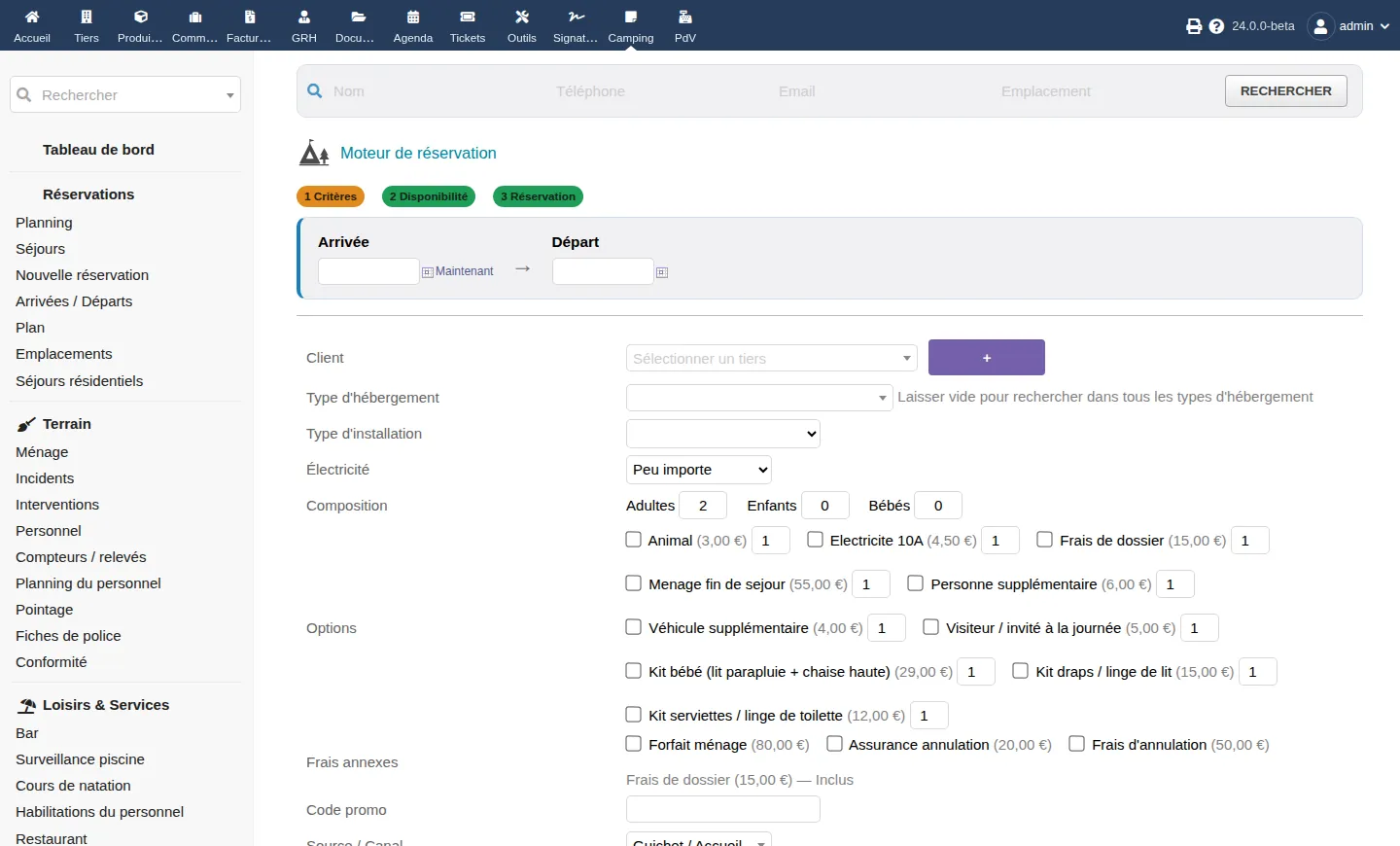Image resolution: width=1400 pixels, height=846 pixels.
Task: Open the Agenda calendar icon
Action: pyautogui.click(x=413, y=17)
